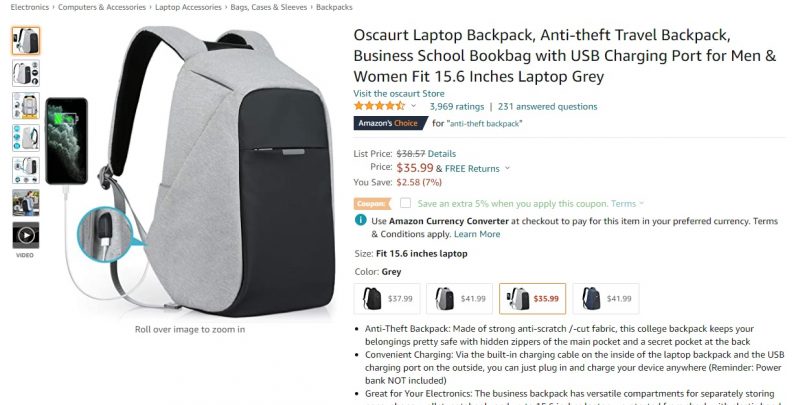The height and width of the screenshot is (405, 800).
Task: Expand the star ratings dropdown arrow
Action: pos(413,106)
